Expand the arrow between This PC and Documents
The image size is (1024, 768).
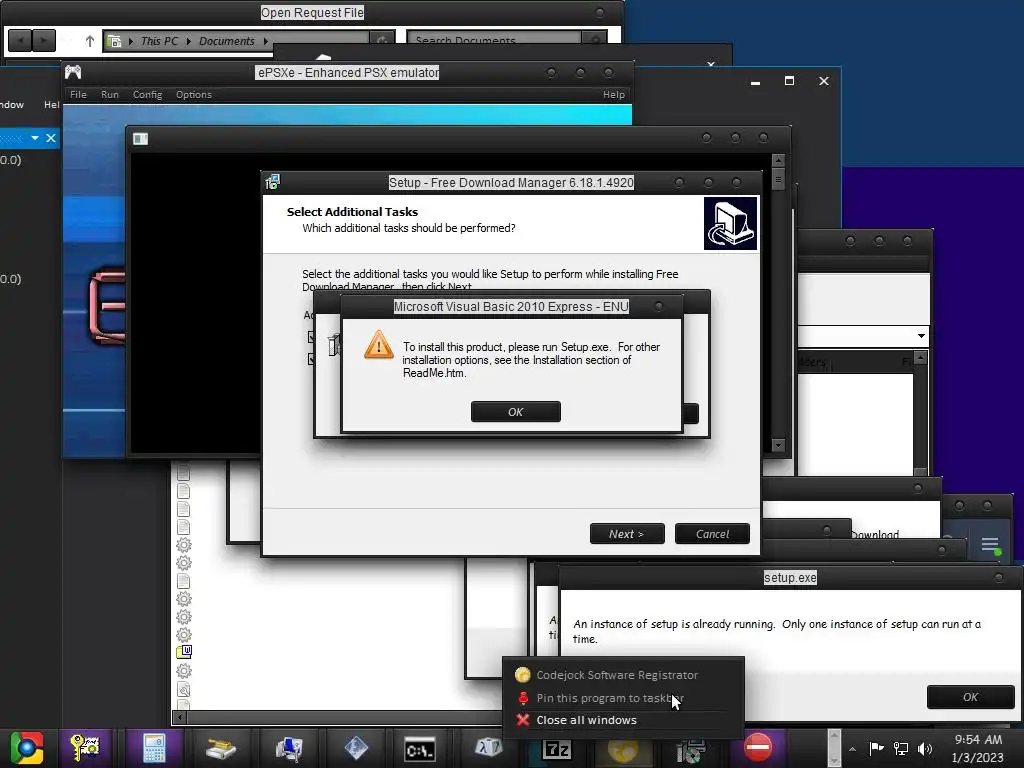pos(189,41)
